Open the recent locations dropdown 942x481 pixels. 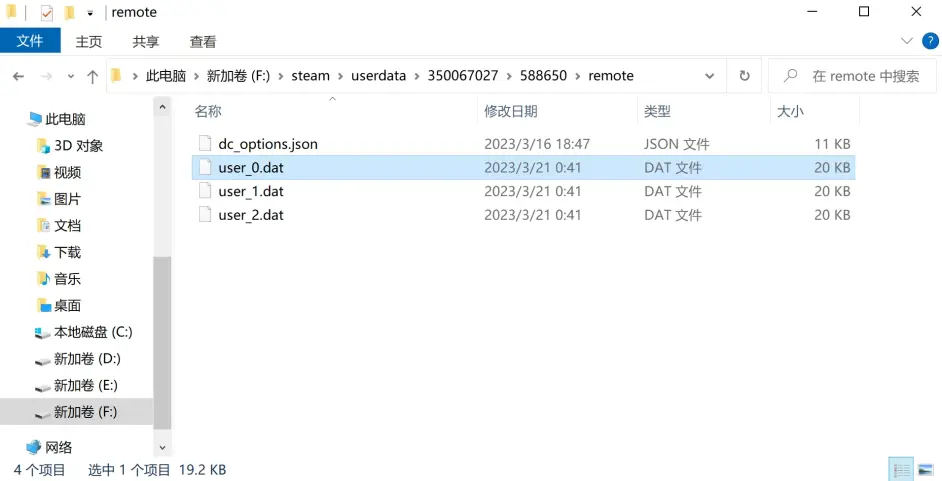point(70,76)
